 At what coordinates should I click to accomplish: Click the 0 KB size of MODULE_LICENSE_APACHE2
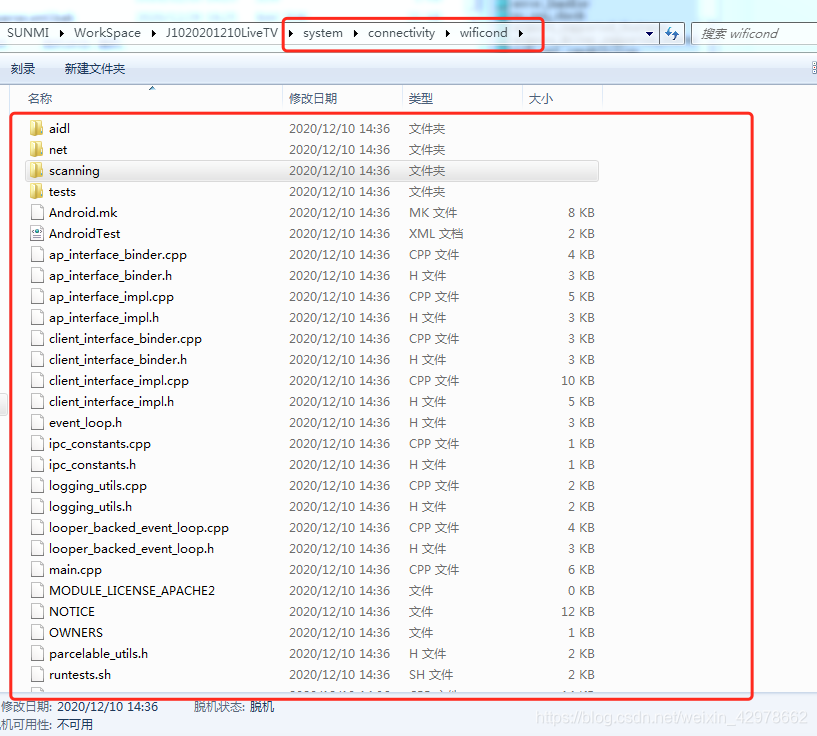(581, 591)
